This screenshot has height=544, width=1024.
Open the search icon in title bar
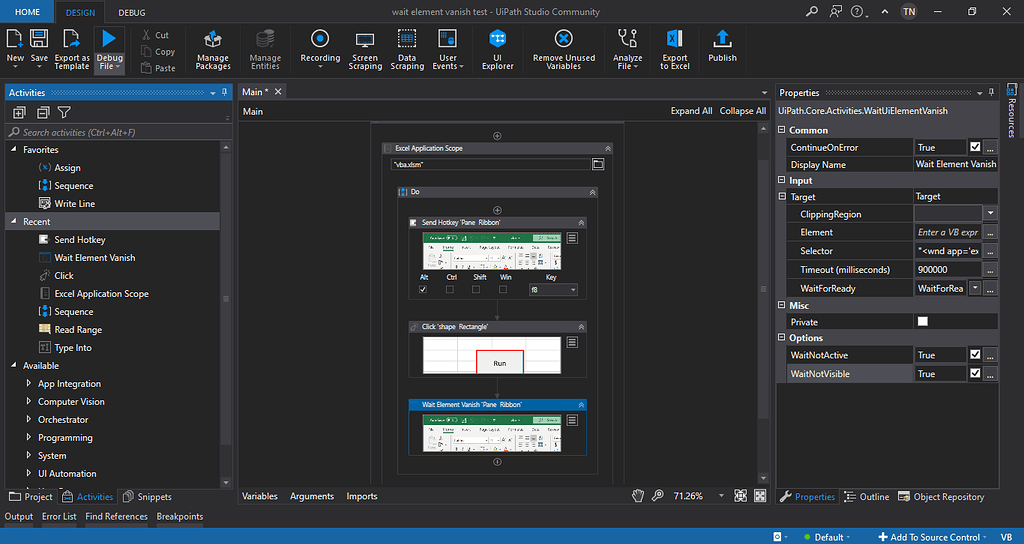click(812, 12)
